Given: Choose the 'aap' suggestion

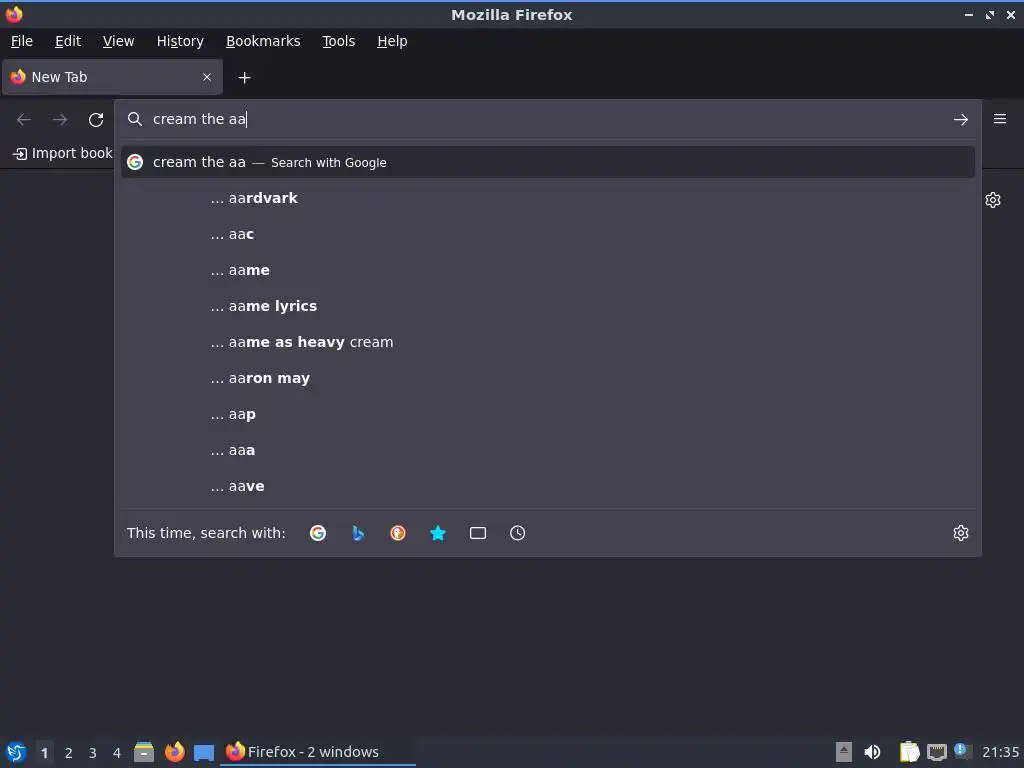Looking at the screenshot, I should [x=547, y=414].
